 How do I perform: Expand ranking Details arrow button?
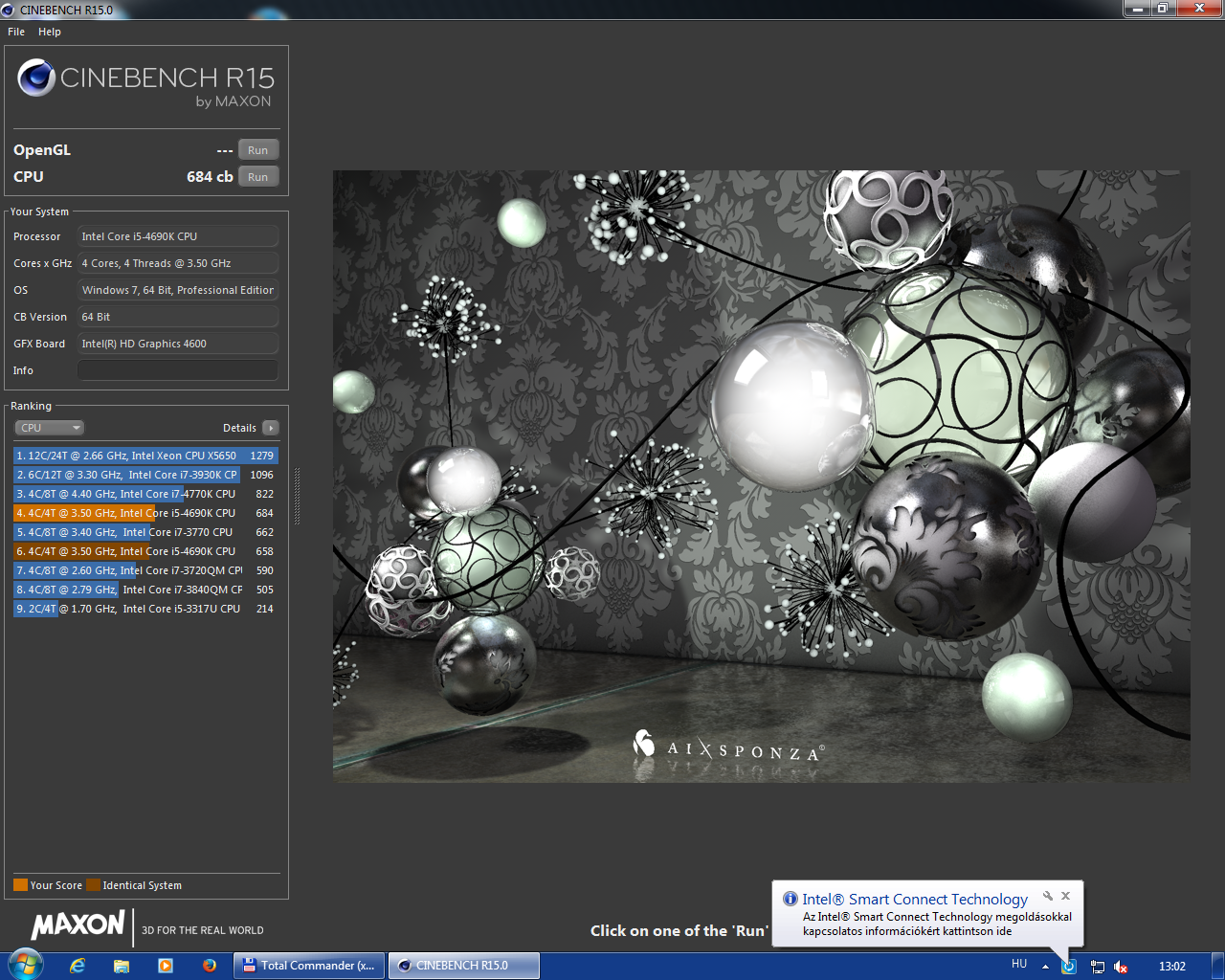pos(271,428)
